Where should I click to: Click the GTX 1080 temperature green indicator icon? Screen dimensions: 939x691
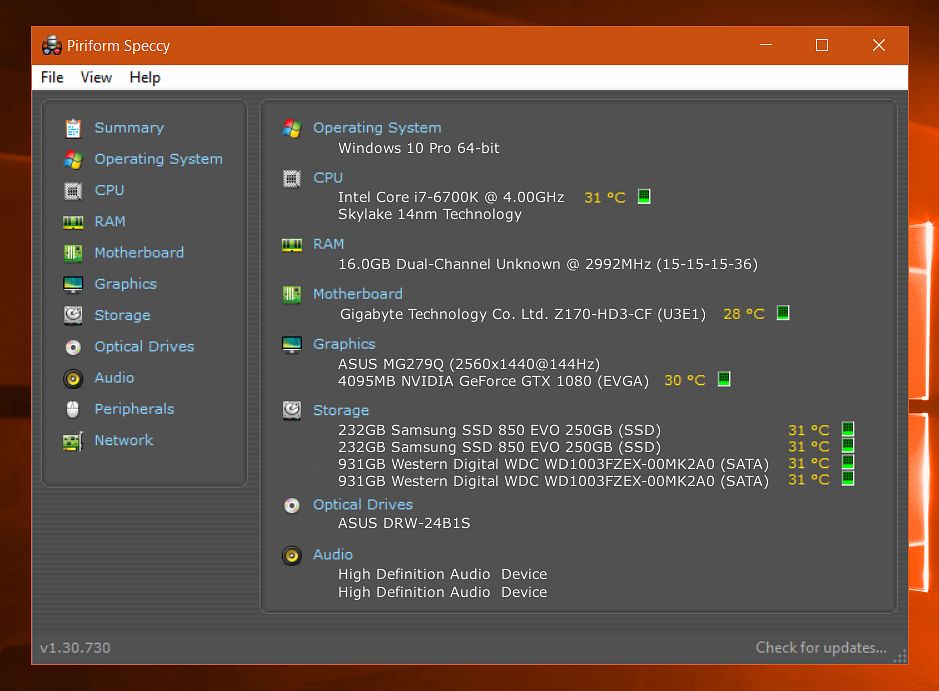point(724,379)
